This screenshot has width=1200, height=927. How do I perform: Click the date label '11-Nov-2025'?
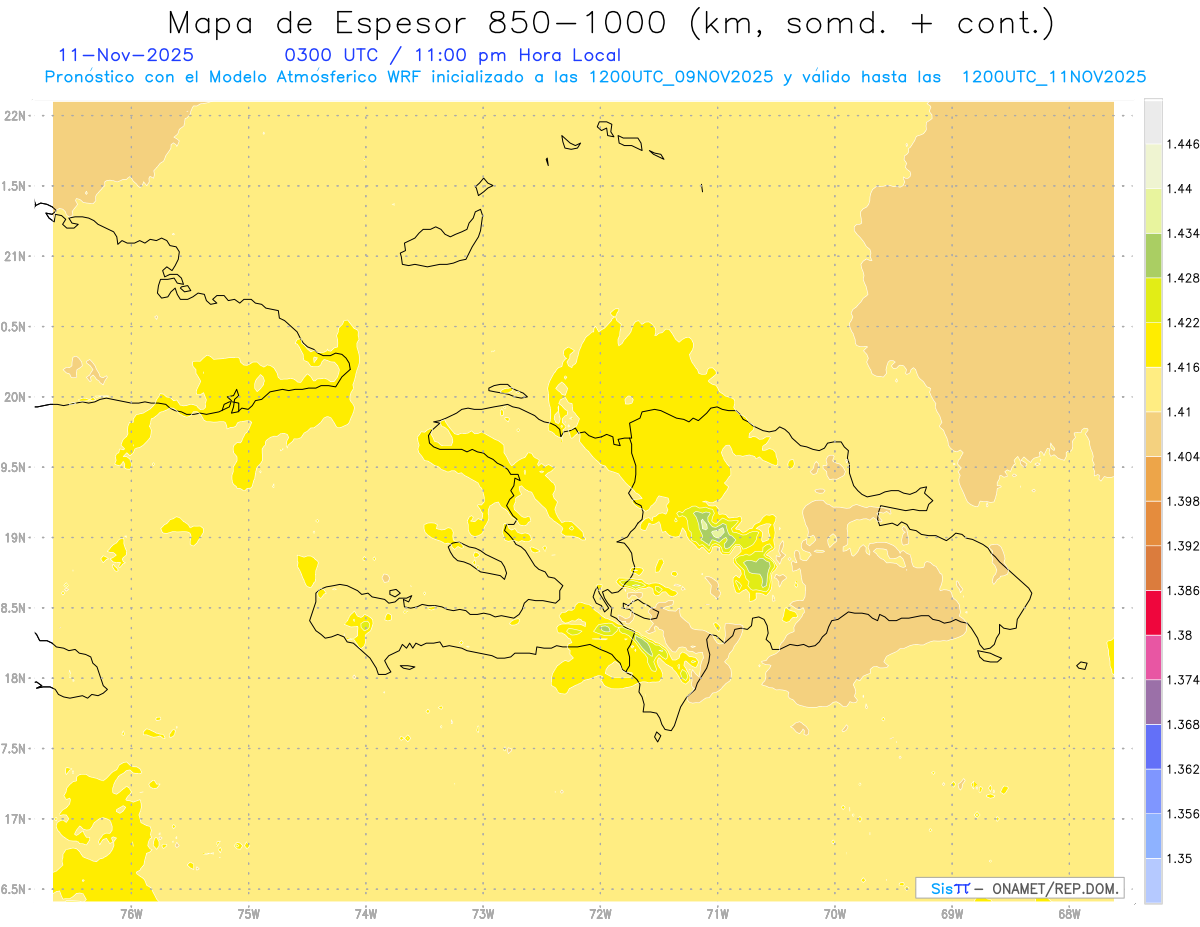point(127,55)
